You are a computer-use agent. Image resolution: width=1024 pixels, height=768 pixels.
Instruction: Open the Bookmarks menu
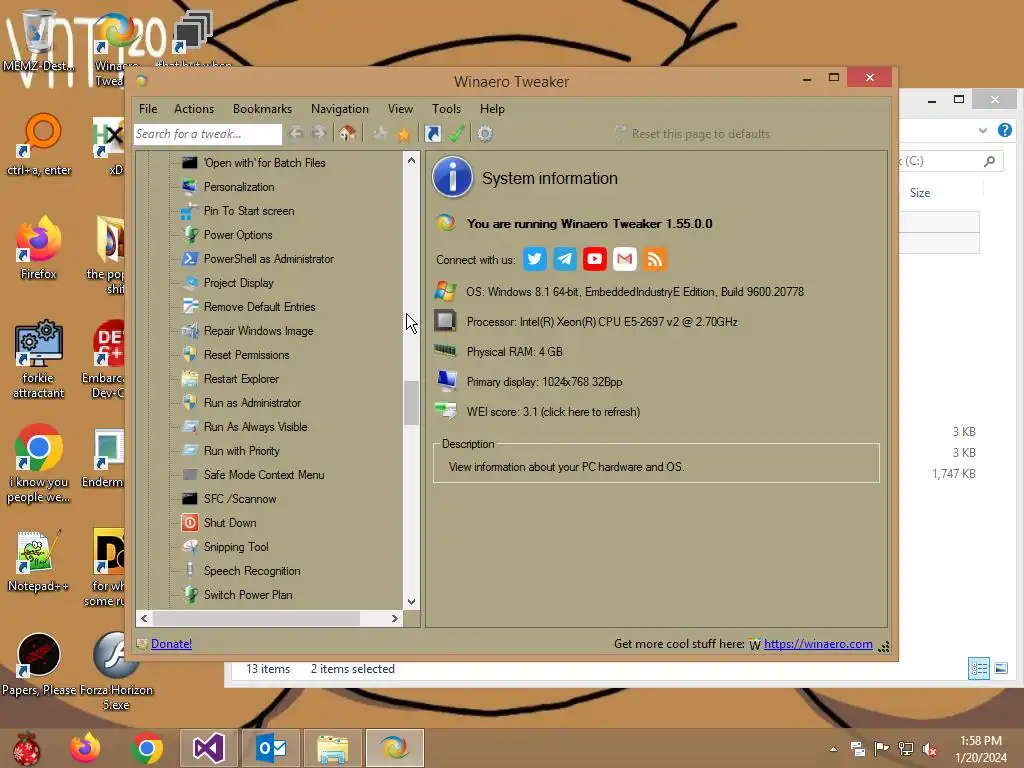pos(263,109)
